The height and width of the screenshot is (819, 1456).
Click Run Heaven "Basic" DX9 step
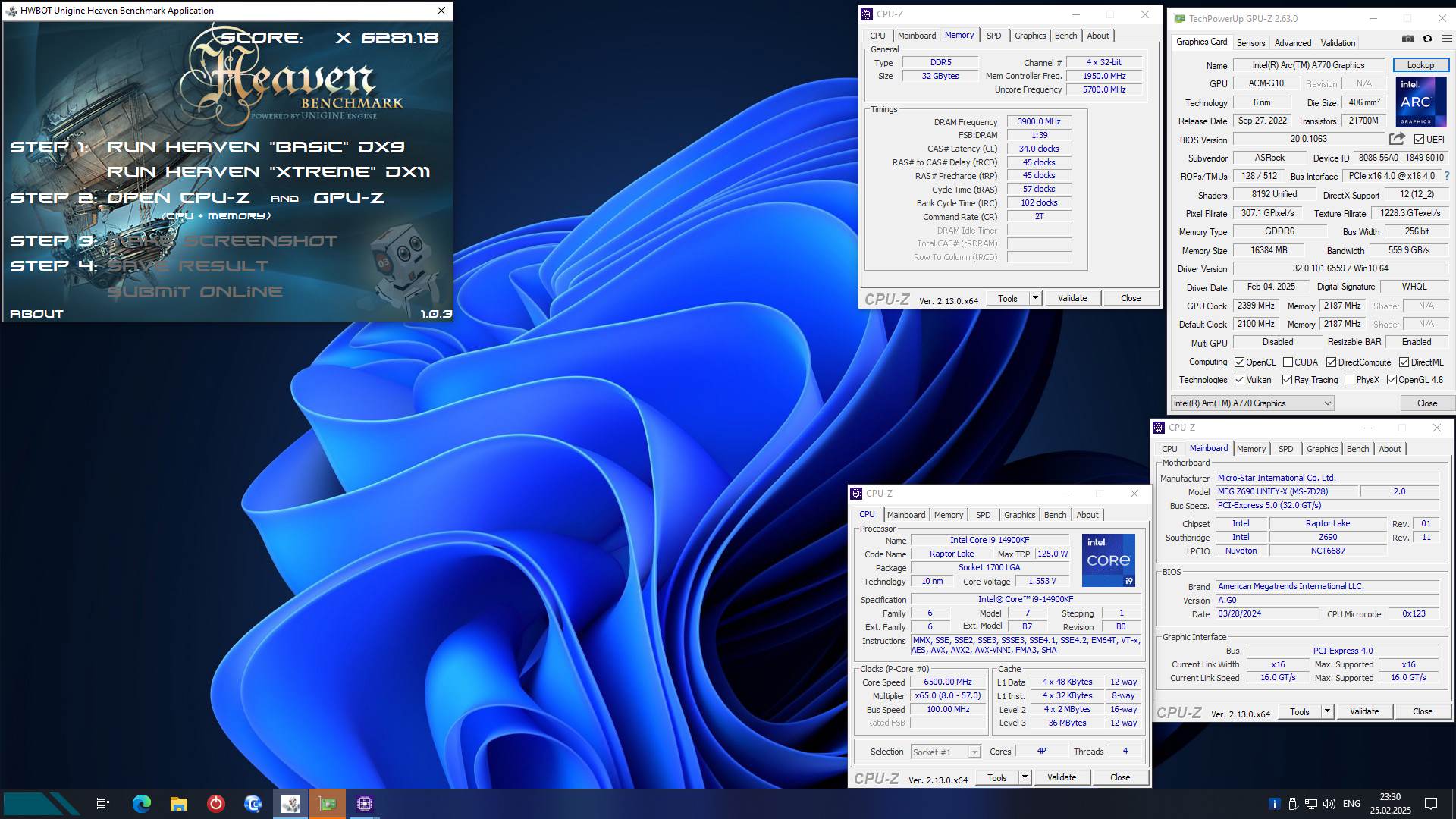click(x=256, y=147)
